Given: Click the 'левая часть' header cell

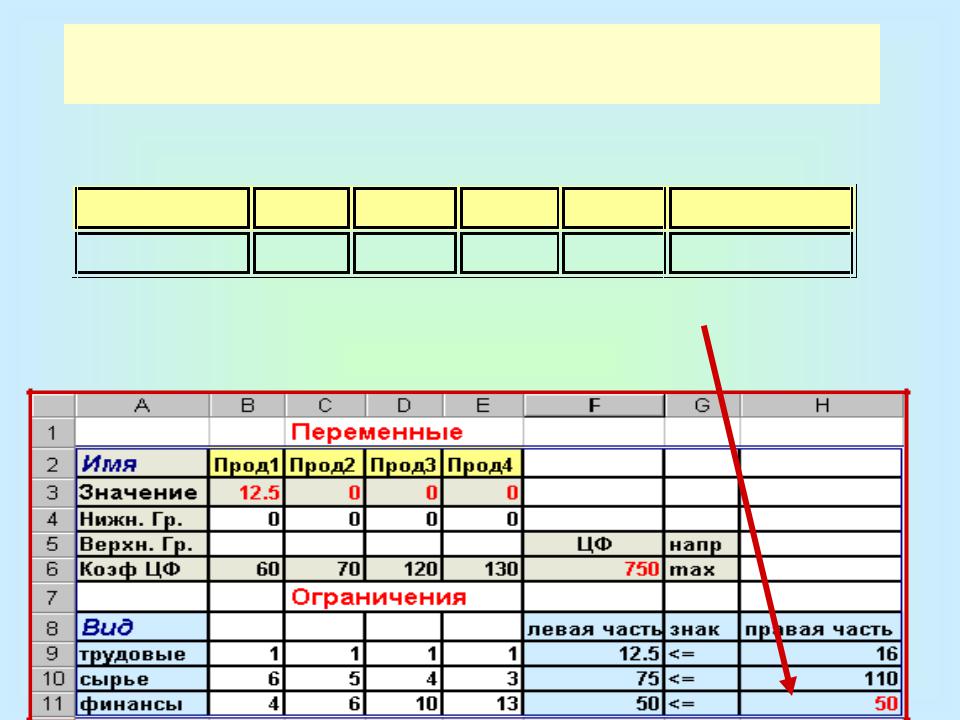Looking at the screenshot, I should 593,627.
